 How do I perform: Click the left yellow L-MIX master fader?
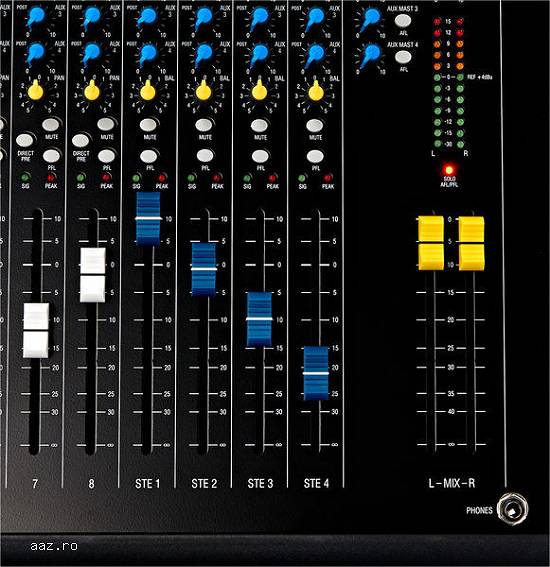[x=431, y=243]
